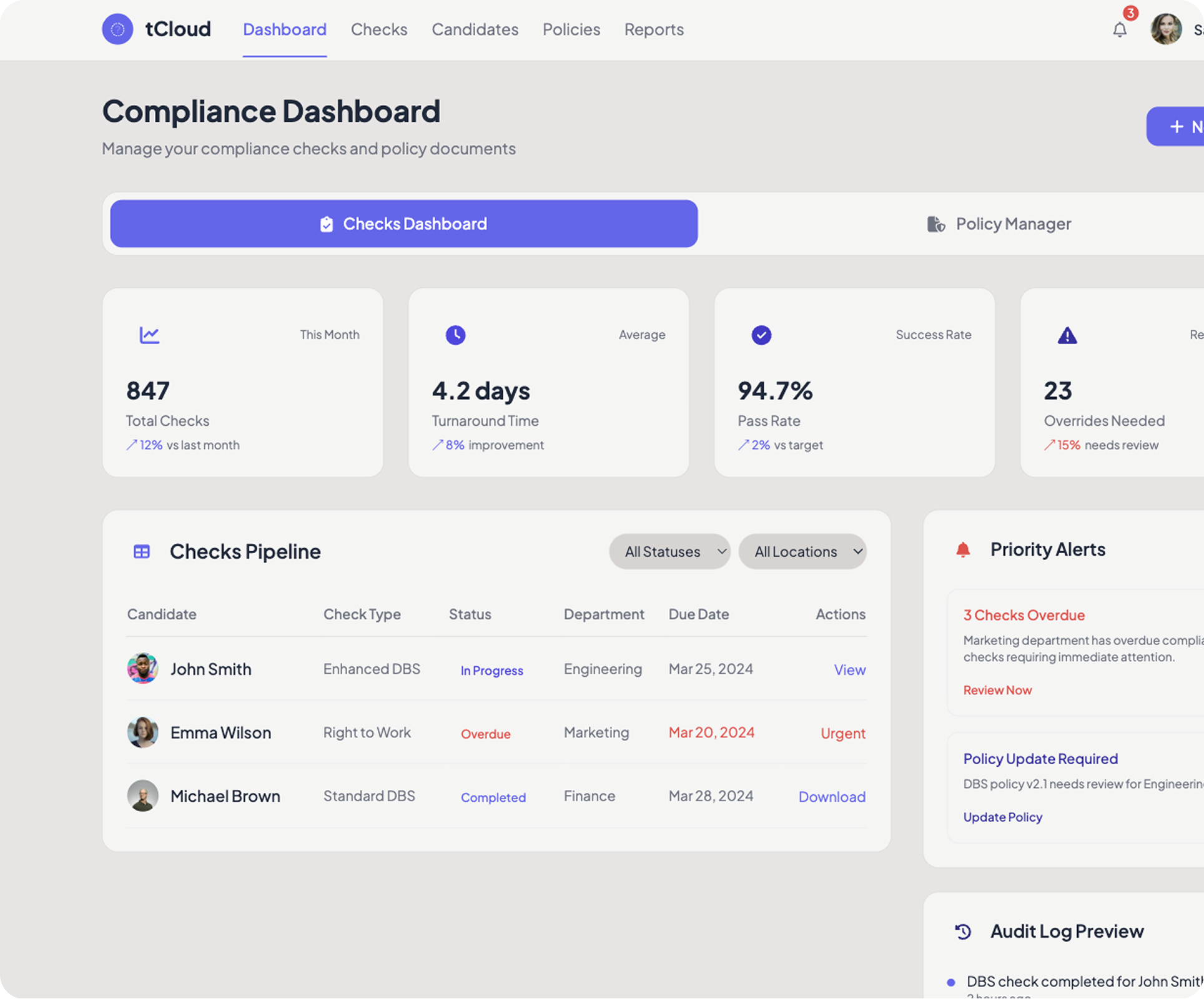Click the Check Type column header
This screenshot has width=1204, height=999.
[362, 614]
